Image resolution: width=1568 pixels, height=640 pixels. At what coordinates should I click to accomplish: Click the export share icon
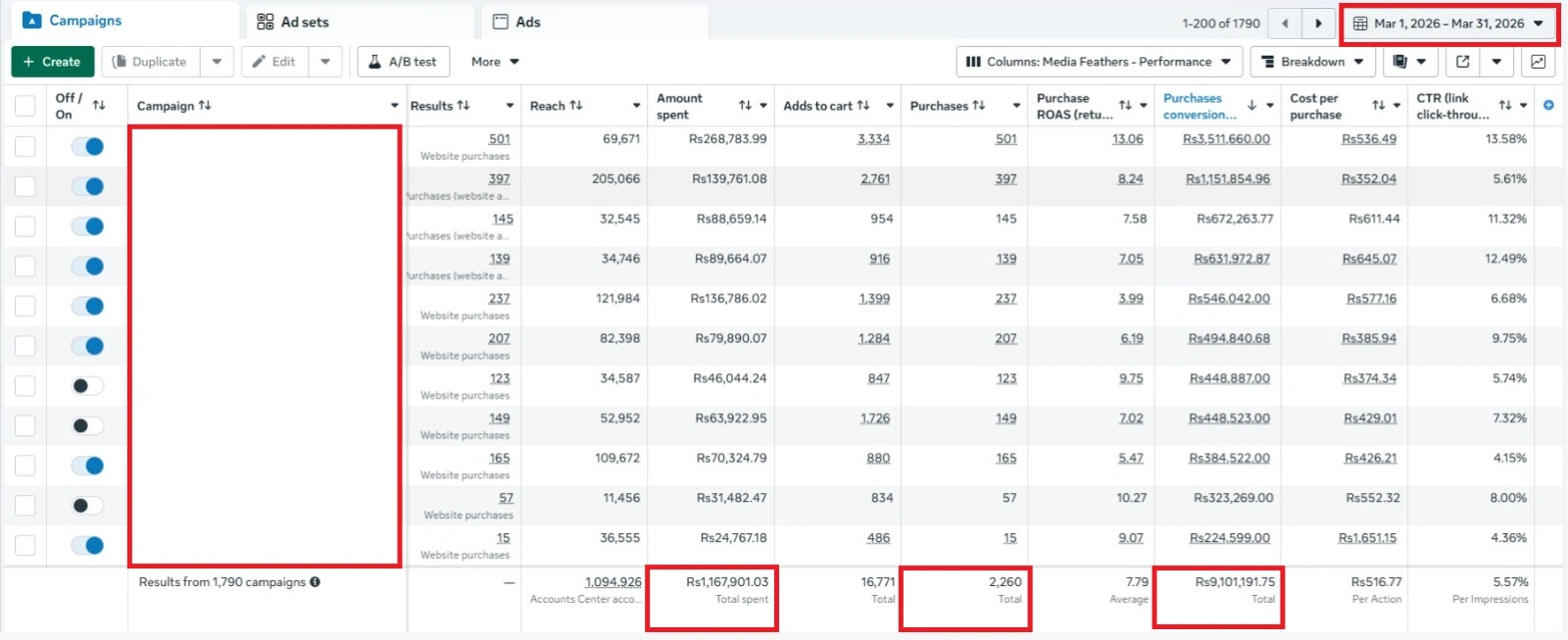point(1462,62)
